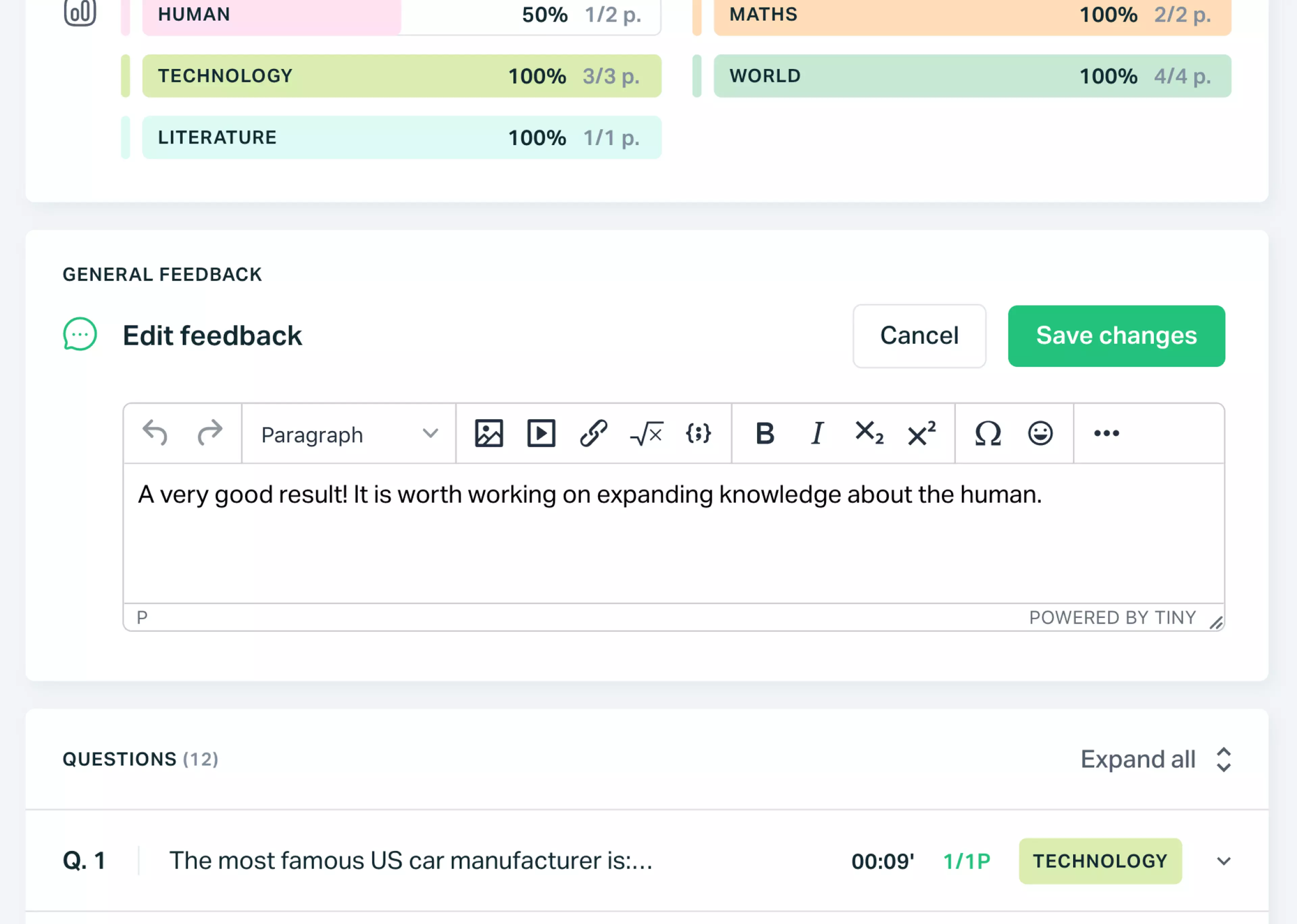Click the undo button in toolbar
Screen dimensions: 1297x924
tap(155, 433)
